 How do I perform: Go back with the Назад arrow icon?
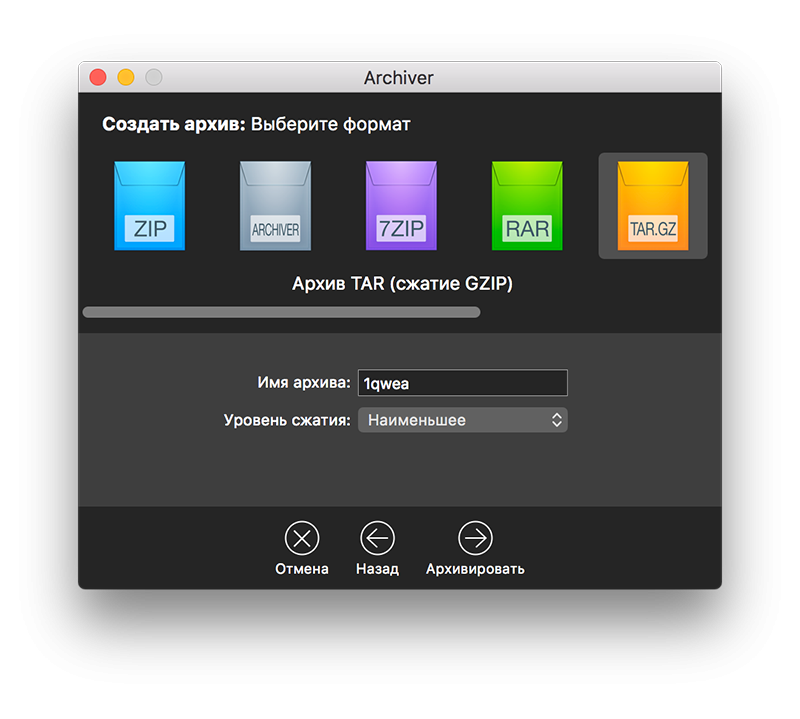(378, 538)
